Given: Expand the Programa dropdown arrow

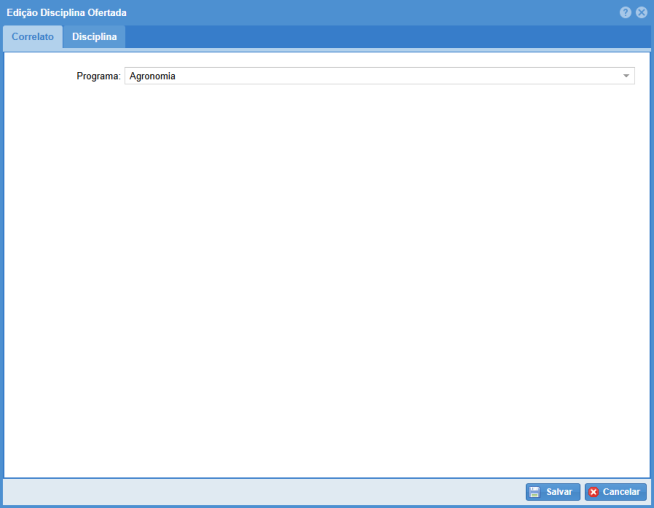Looking at the screenshot, I should pos(626,76).
